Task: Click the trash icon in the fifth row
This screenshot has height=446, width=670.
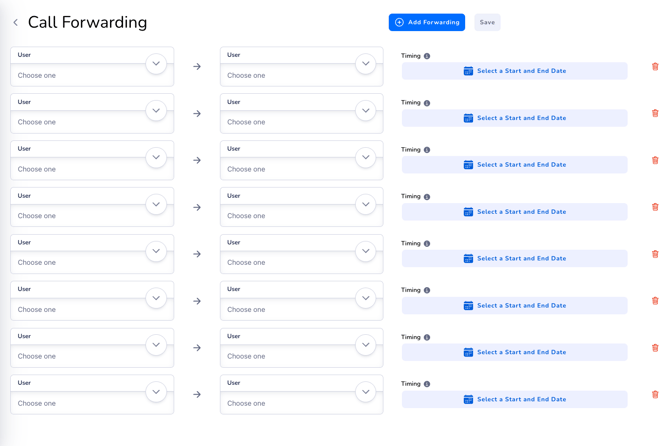Action: tap(655, 254)
